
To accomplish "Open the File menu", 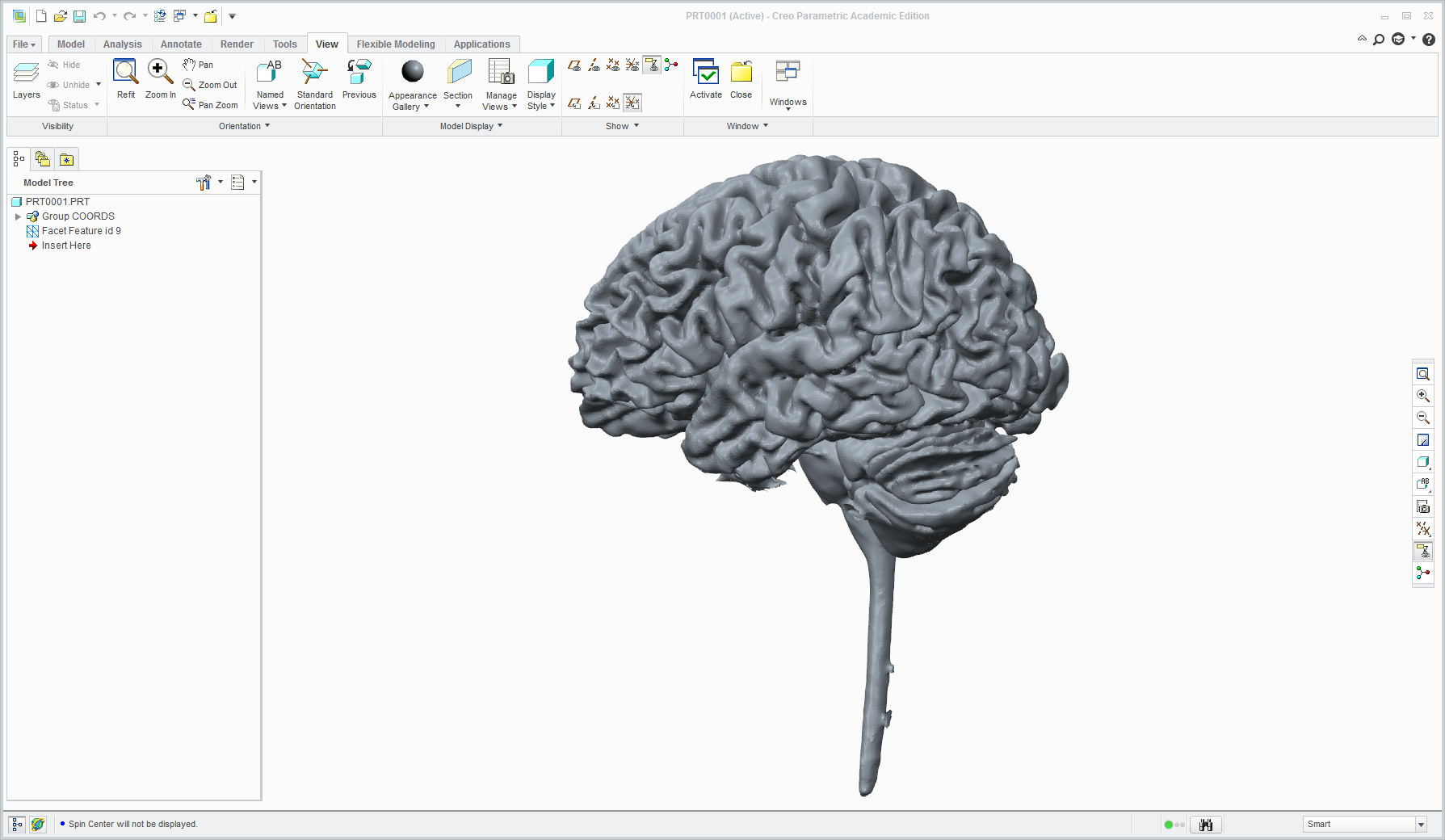I will tap(23, 44).
